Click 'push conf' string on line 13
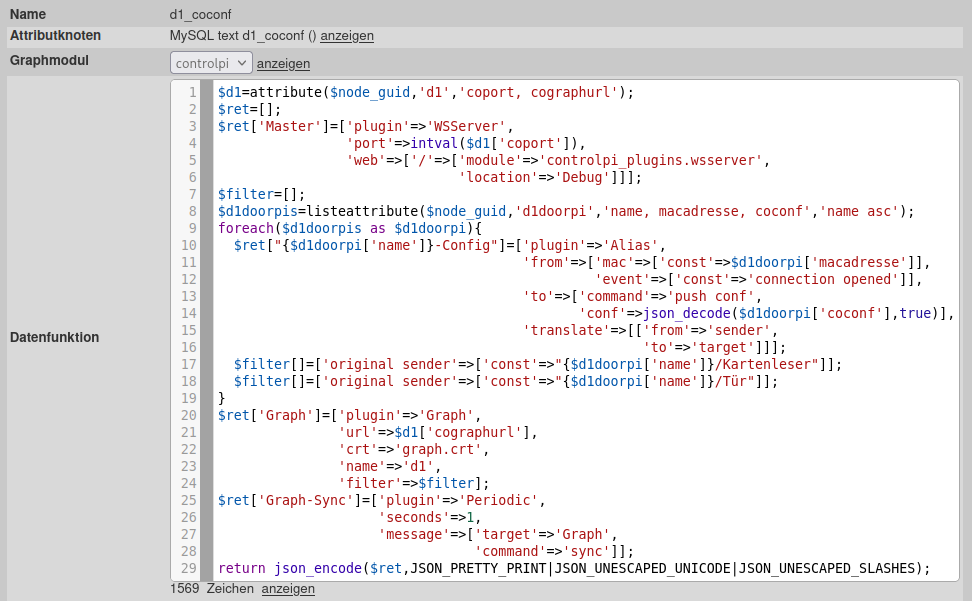This screenshot has height=601, width=972. point(710,296)
